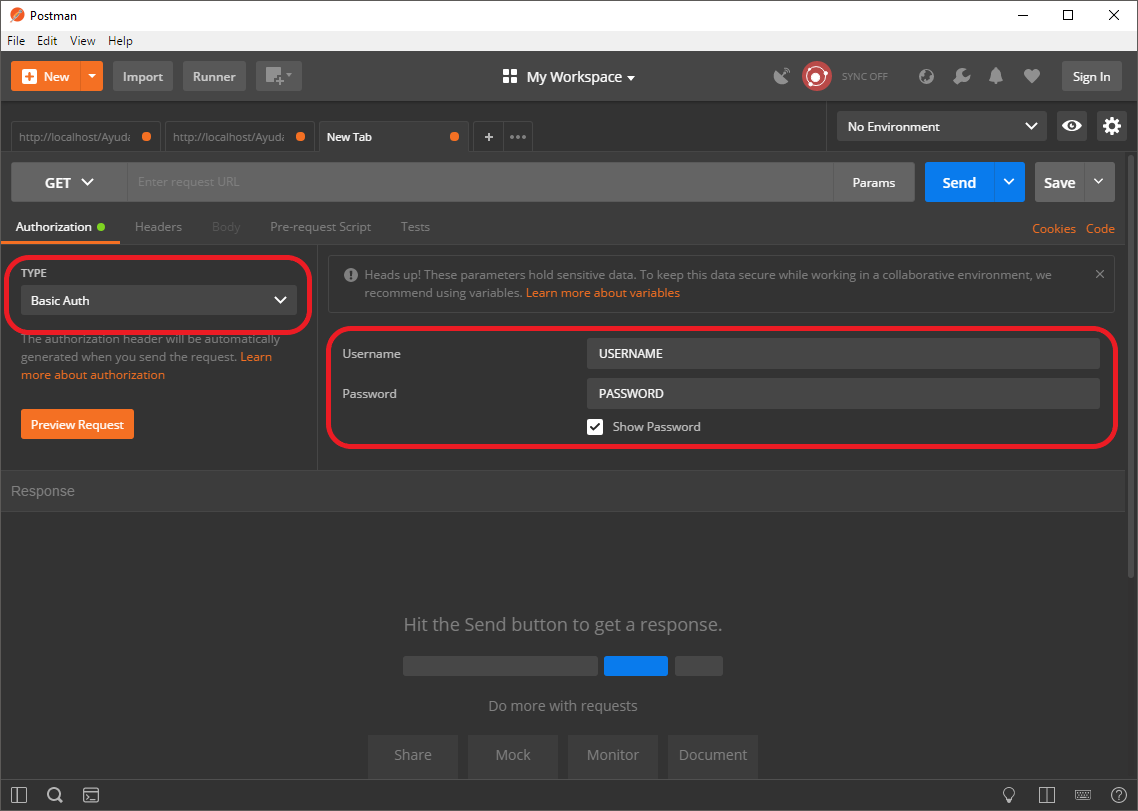Switch to the Tests tab
1138x811 pixels.
tap(415, 227)
